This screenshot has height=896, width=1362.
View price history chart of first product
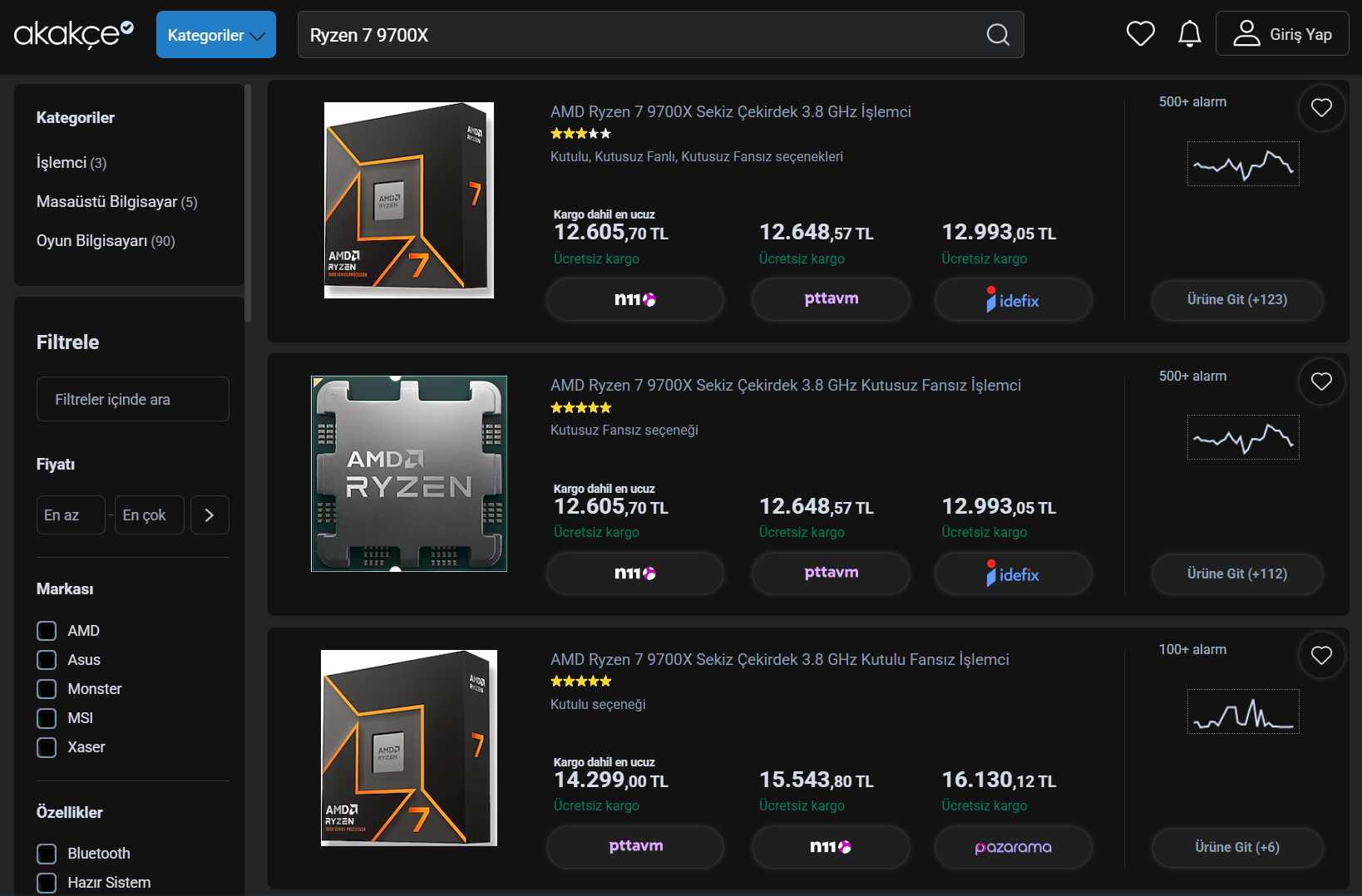1243,164
